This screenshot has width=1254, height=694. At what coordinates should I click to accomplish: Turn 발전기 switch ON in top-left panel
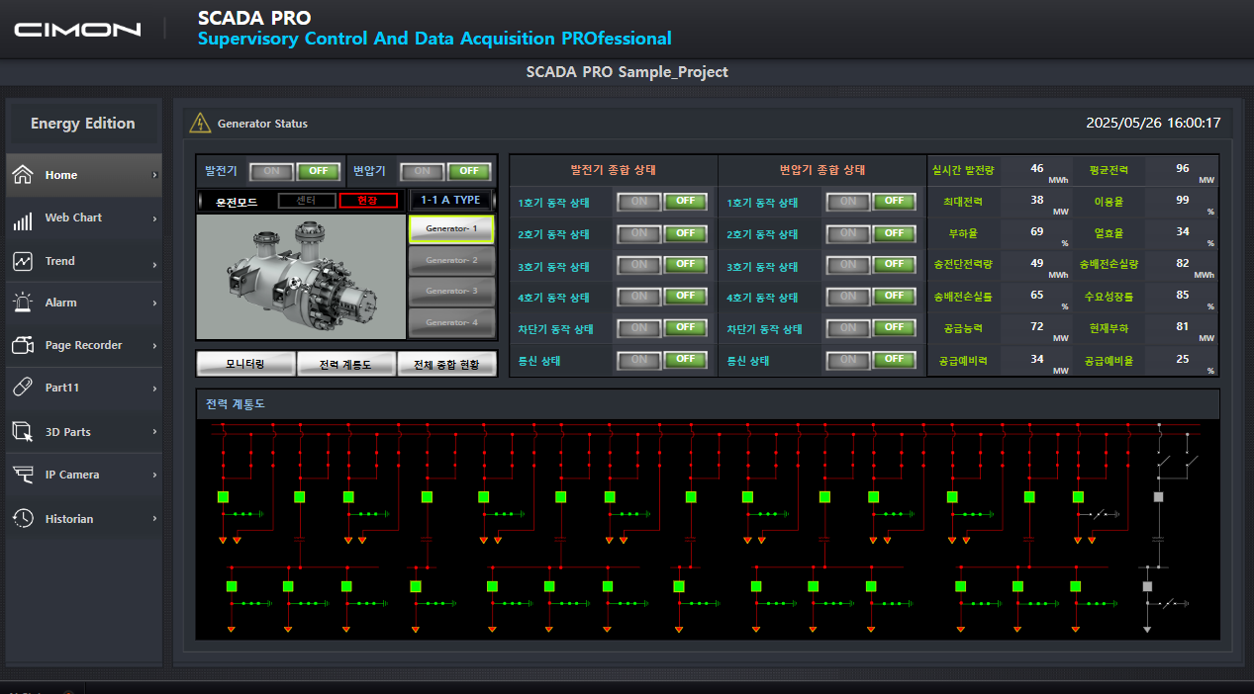(270, 171)
